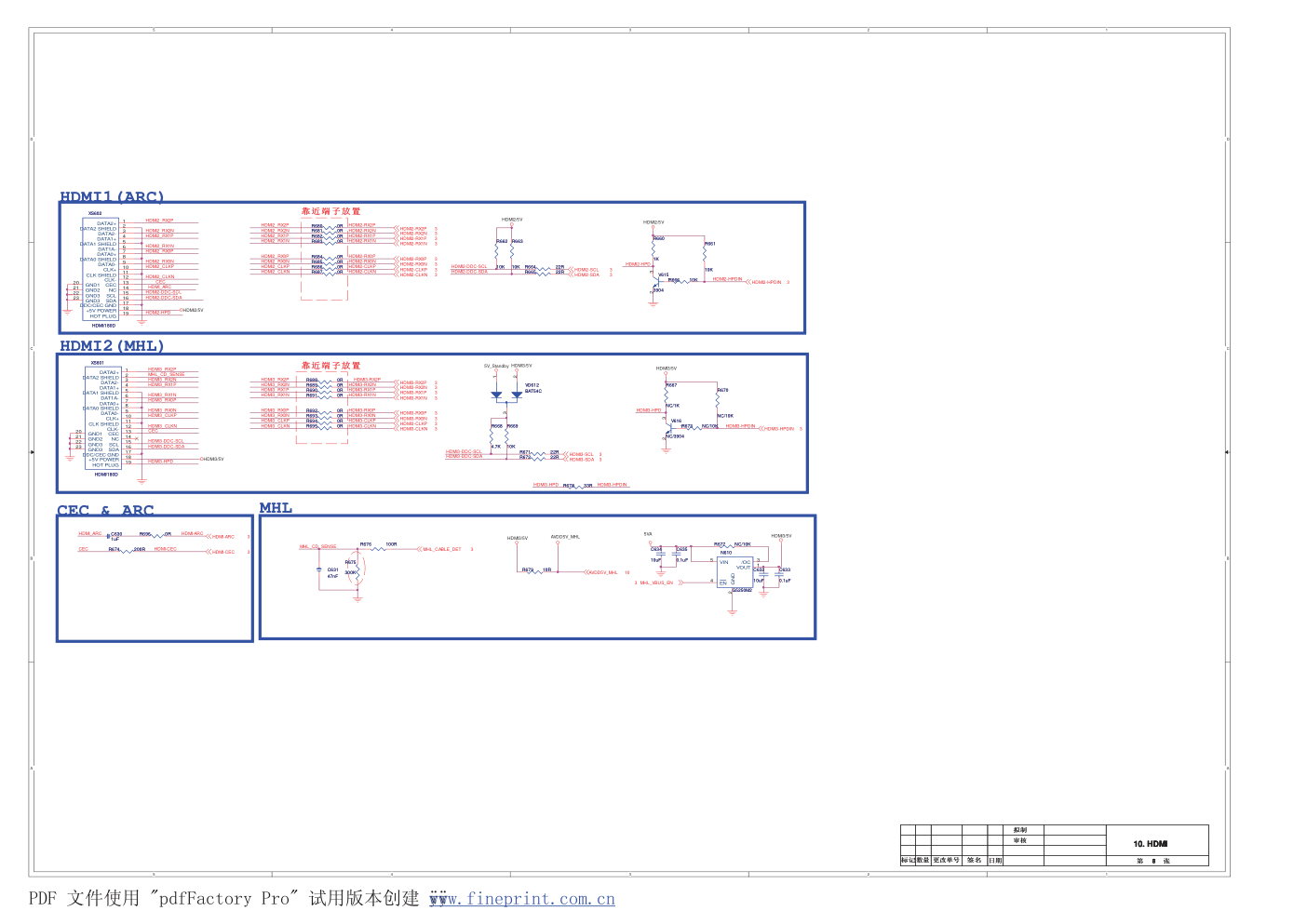Click the '10. HDMI' sheet title
1307x924 pixels.
(1151, 844)
